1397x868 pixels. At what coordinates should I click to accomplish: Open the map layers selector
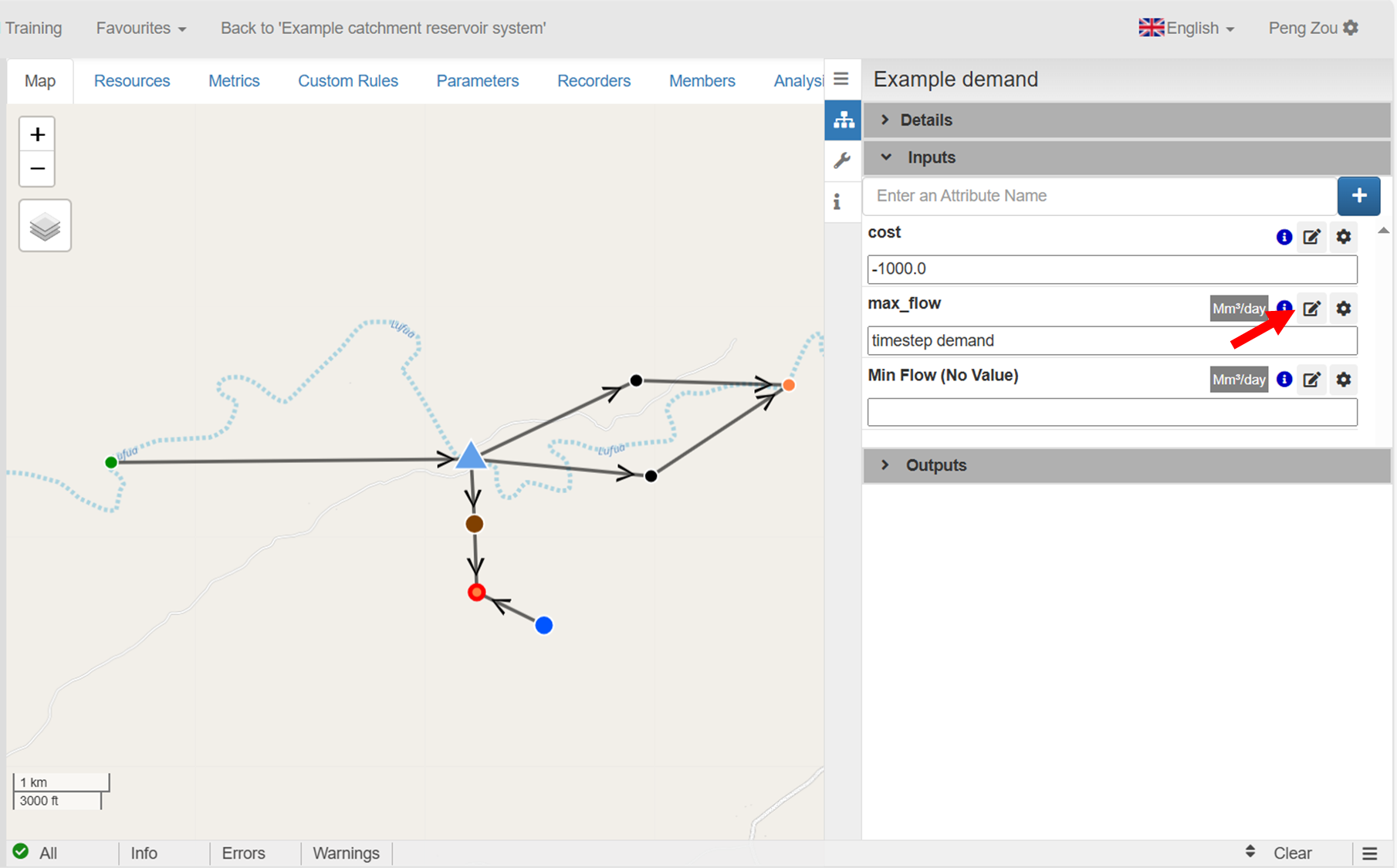pos(45,226)
